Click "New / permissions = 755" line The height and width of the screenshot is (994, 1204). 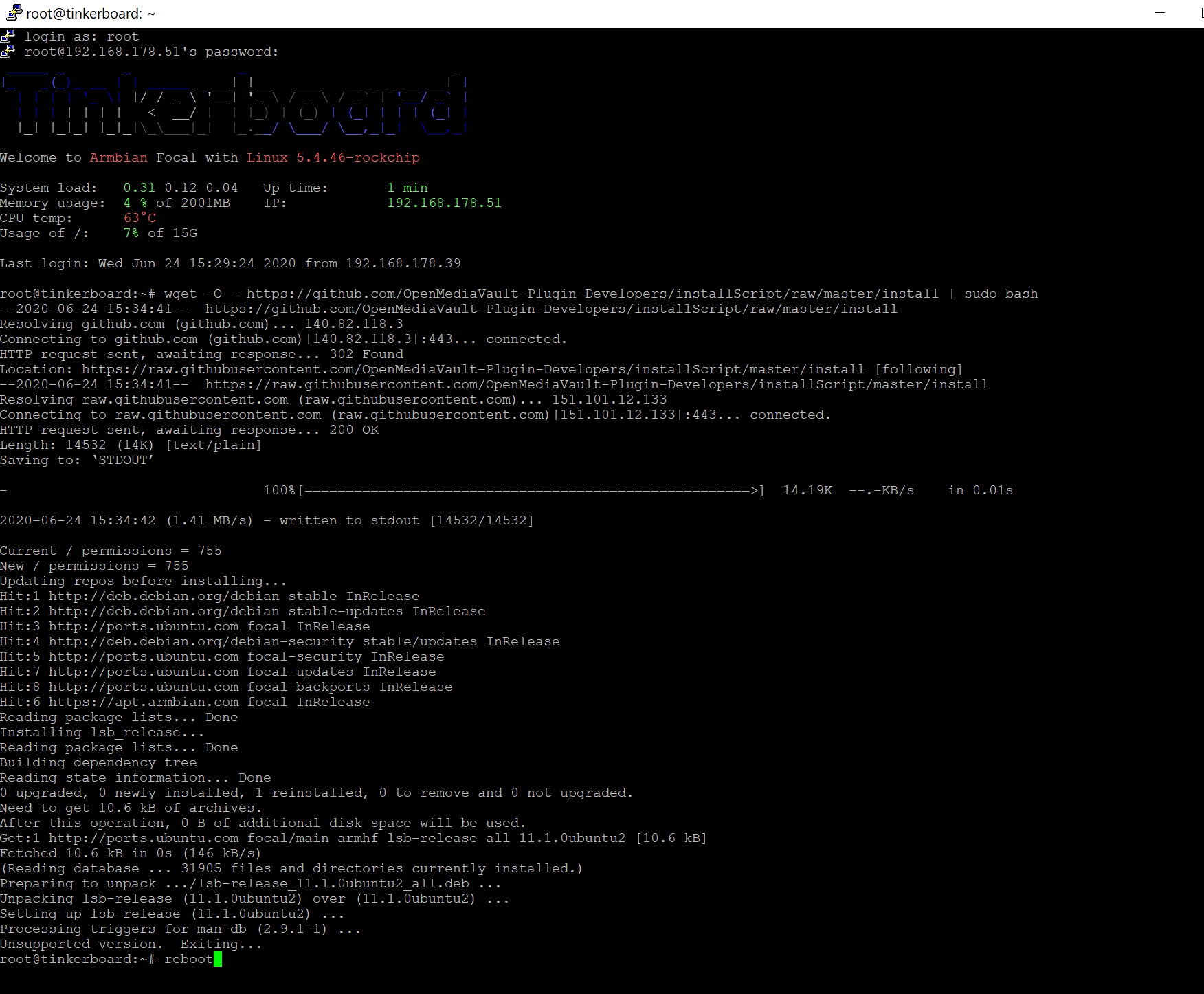click(94, 566)
